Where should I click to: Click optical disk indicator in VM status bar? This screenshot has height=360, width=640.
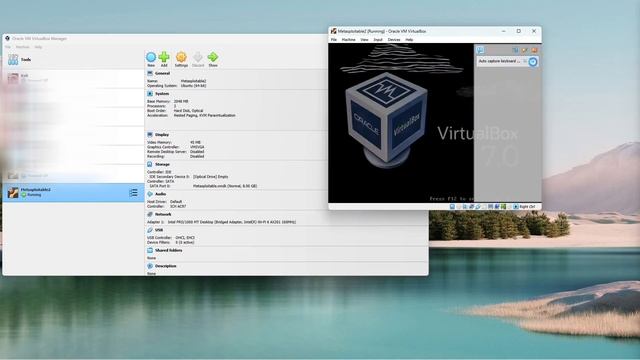coord(458,207)
